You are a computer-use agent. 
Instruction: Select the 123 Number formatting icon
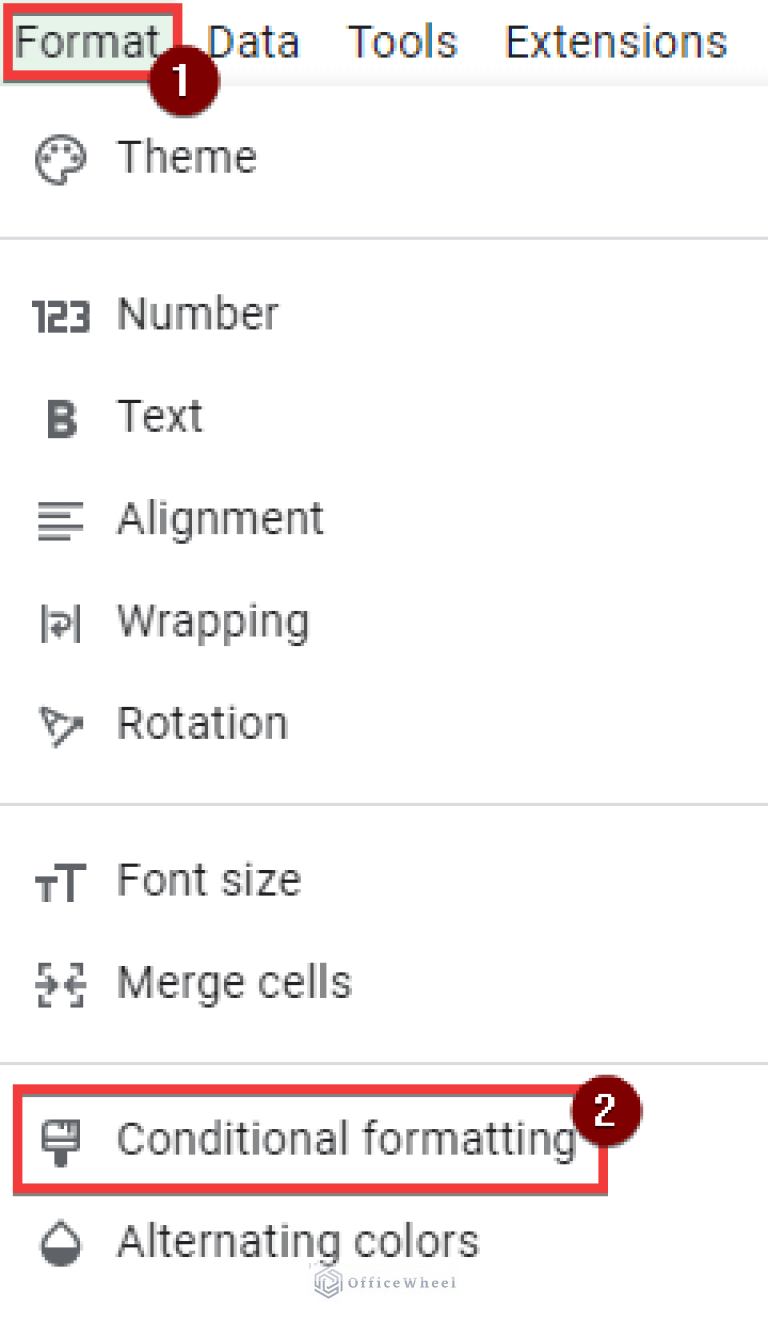(x=60, y=314)
